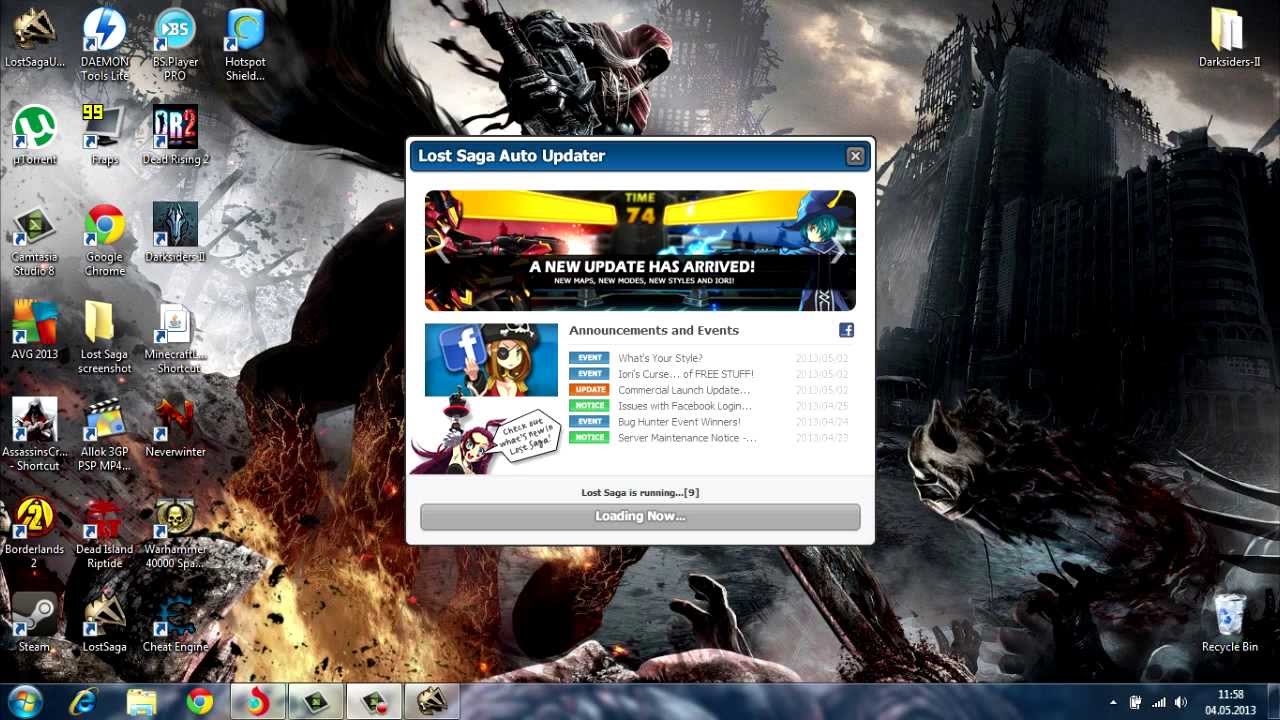
Task: Open the 'What's Your Style?' announcement
Action: pos(660,358)
